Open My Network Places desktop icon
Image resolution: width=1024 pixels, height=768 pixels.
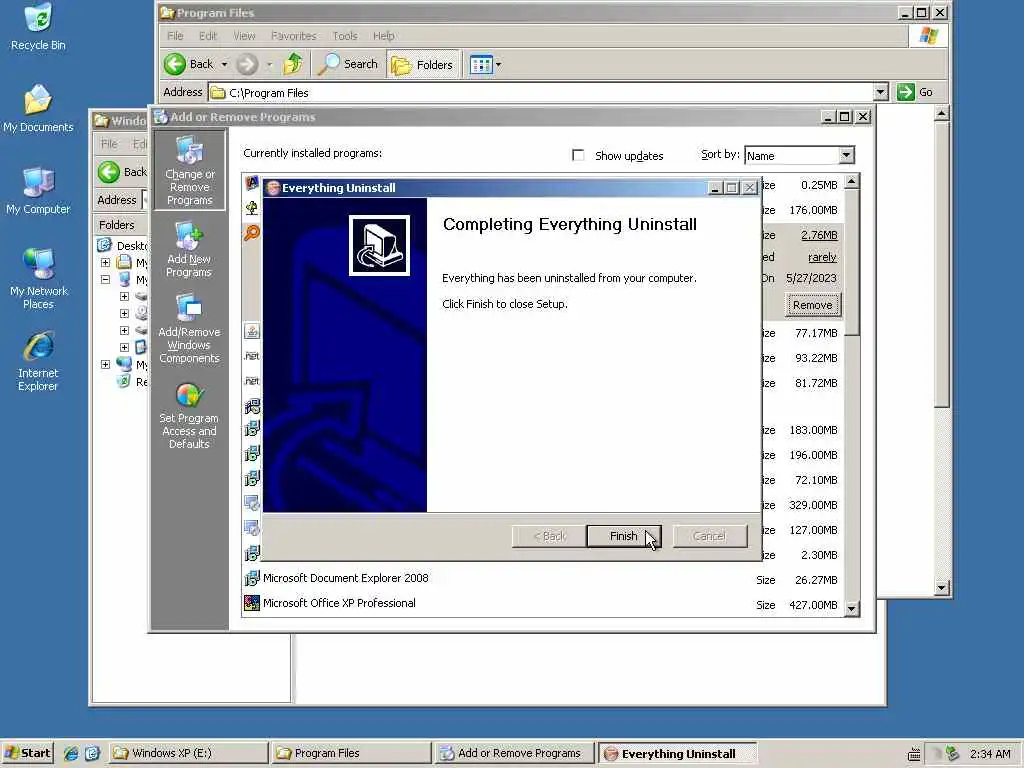click(x=38, y=279)
